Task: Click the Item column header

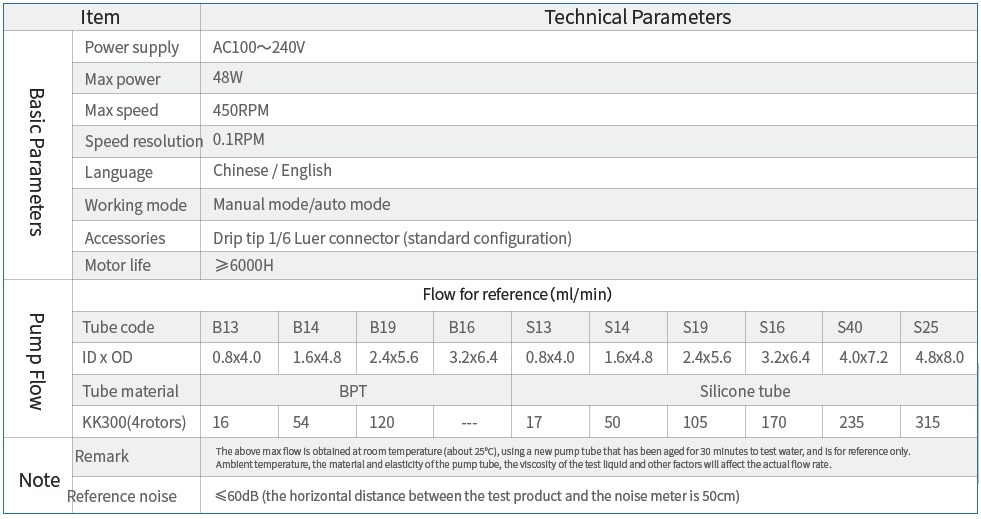Action: 100,17
